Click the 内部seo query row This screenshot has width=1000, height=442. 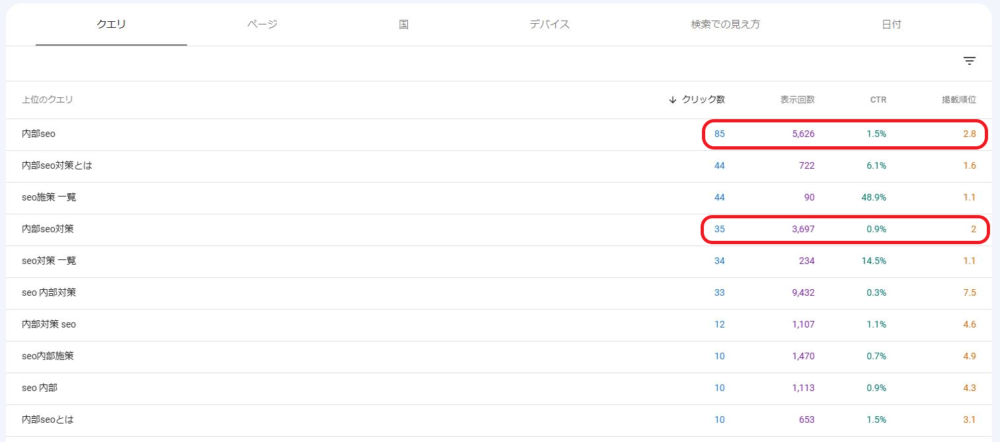39,134
